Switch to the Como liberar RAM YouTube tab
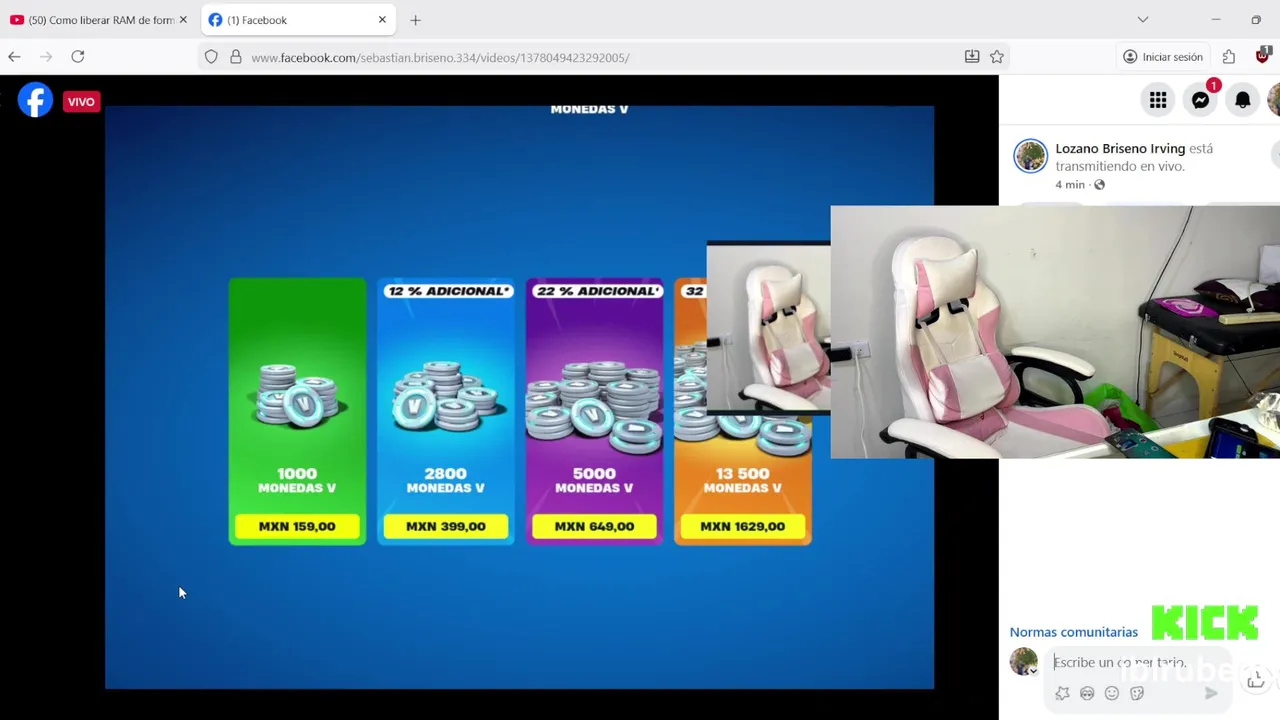Screen dimensions: 1280x720 (x=98, y=20)
